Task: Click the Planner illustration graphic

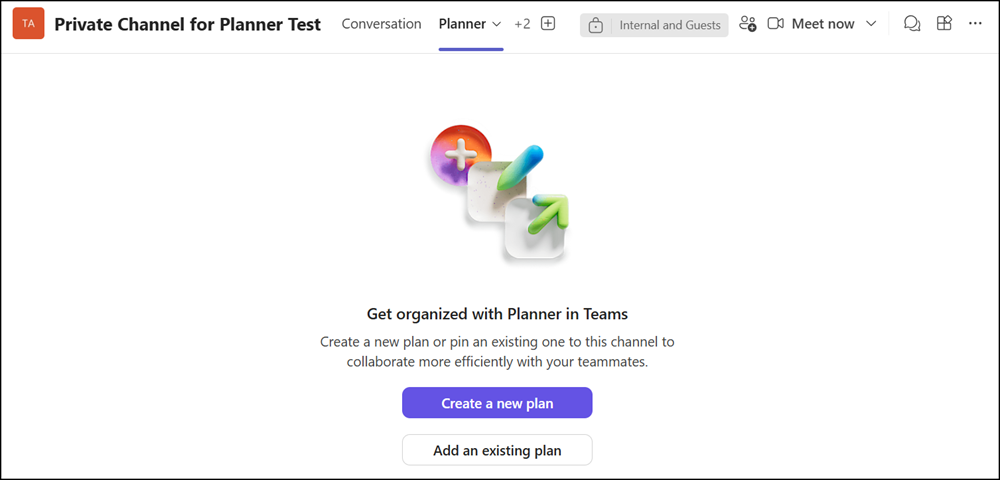Action: pyautogui.click(x=499, y=193)
